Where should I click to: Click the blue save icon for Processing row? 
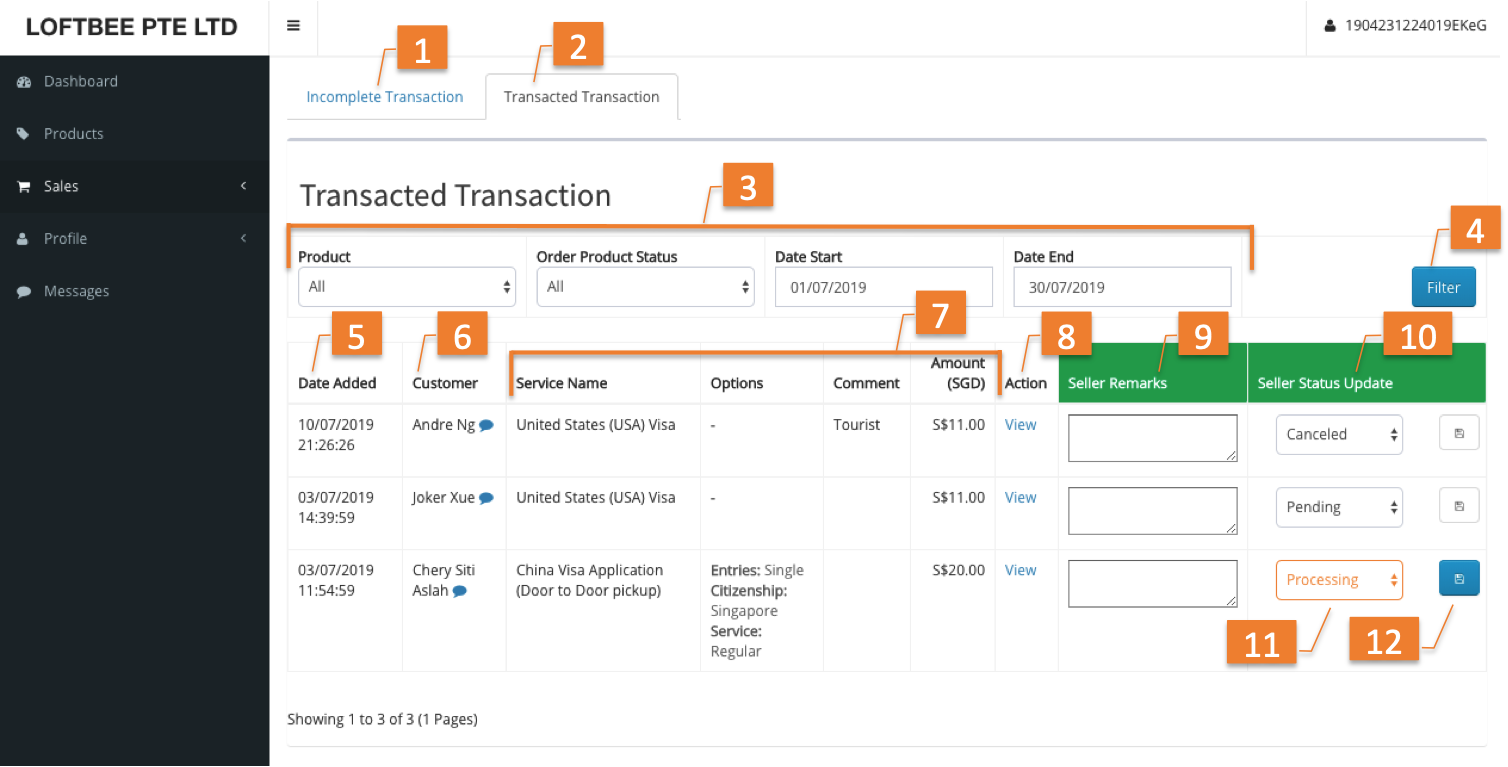coord(1459,579)
